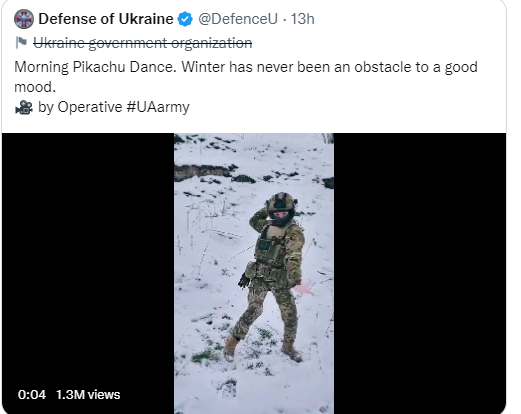Click the flag icon beside government label

click(x=21, y=43)
